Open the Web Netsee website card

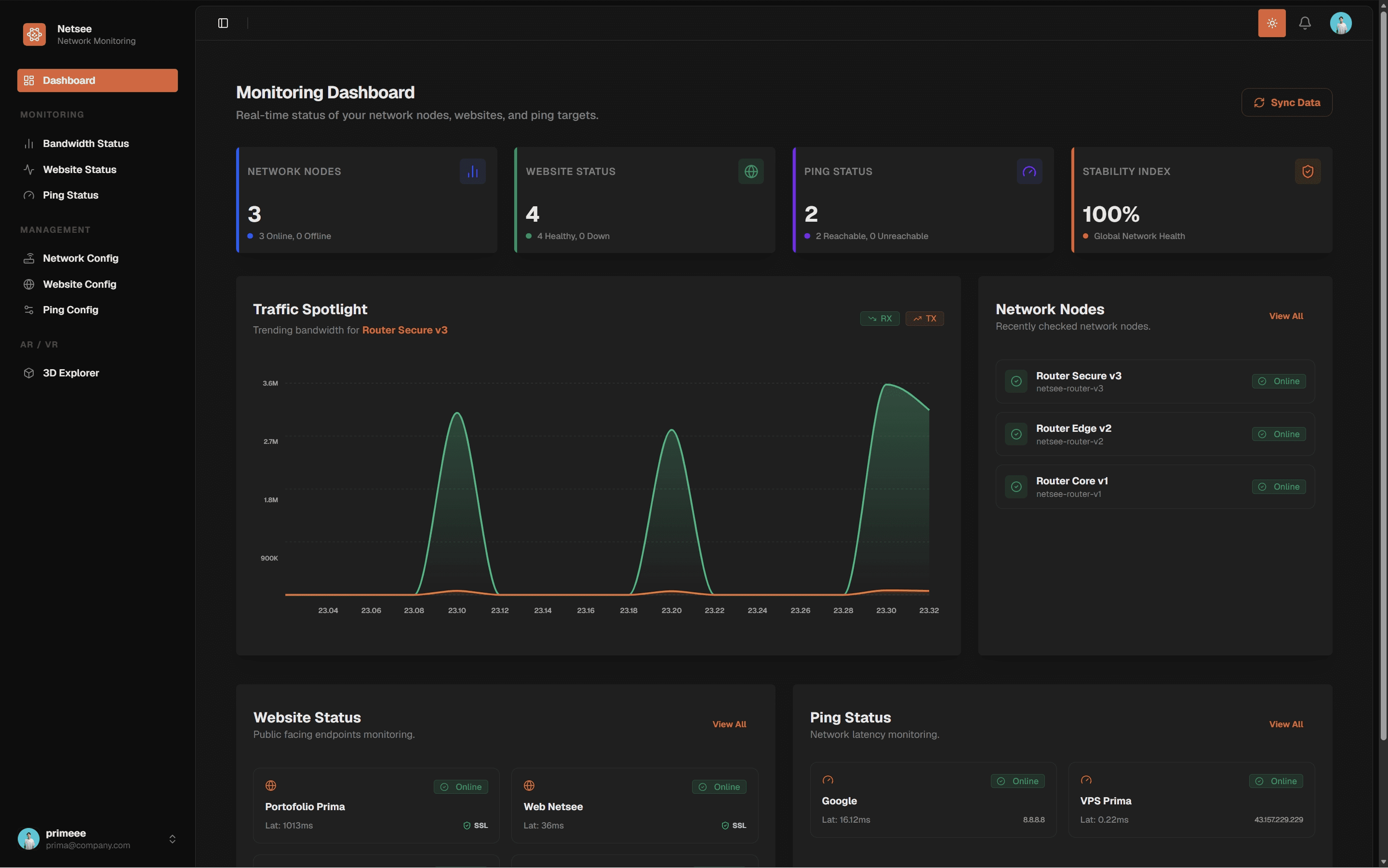tap(634, 805)
